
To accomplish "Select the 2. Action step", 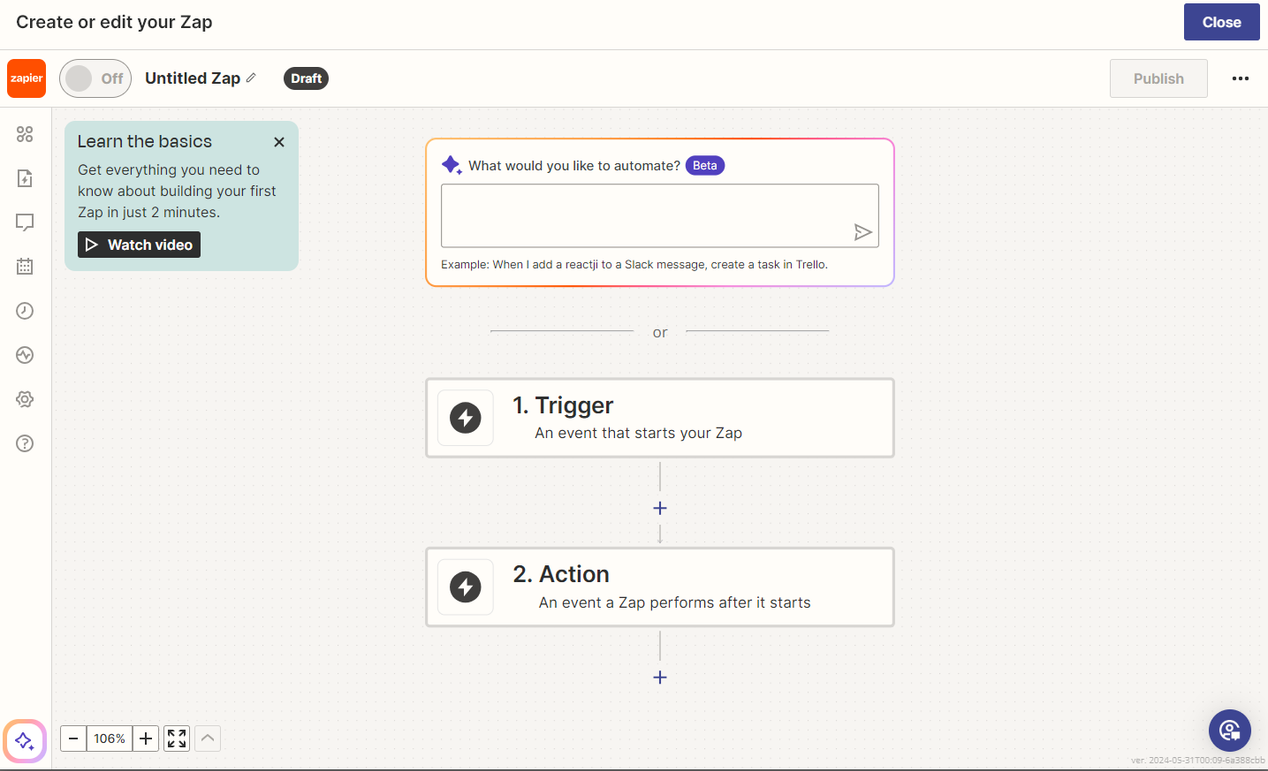I will (x=659, y=586).
